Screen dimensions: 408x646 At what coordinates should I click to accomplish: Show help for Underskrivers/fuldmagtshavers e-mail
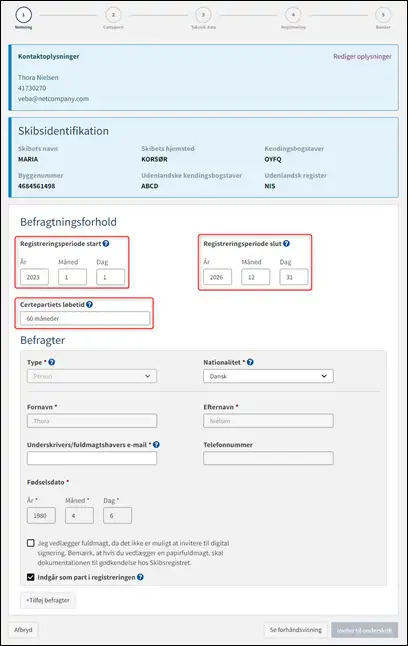point(156,445)
